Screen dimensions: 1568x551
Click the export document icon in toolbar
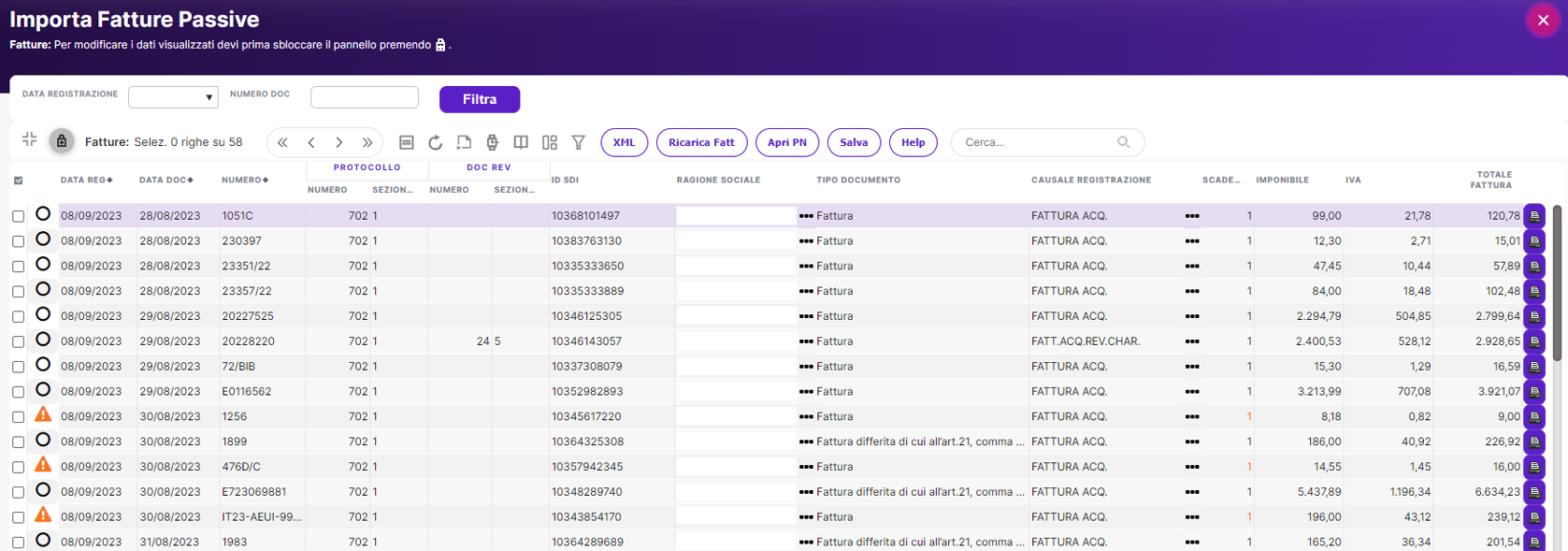point(464,142)
